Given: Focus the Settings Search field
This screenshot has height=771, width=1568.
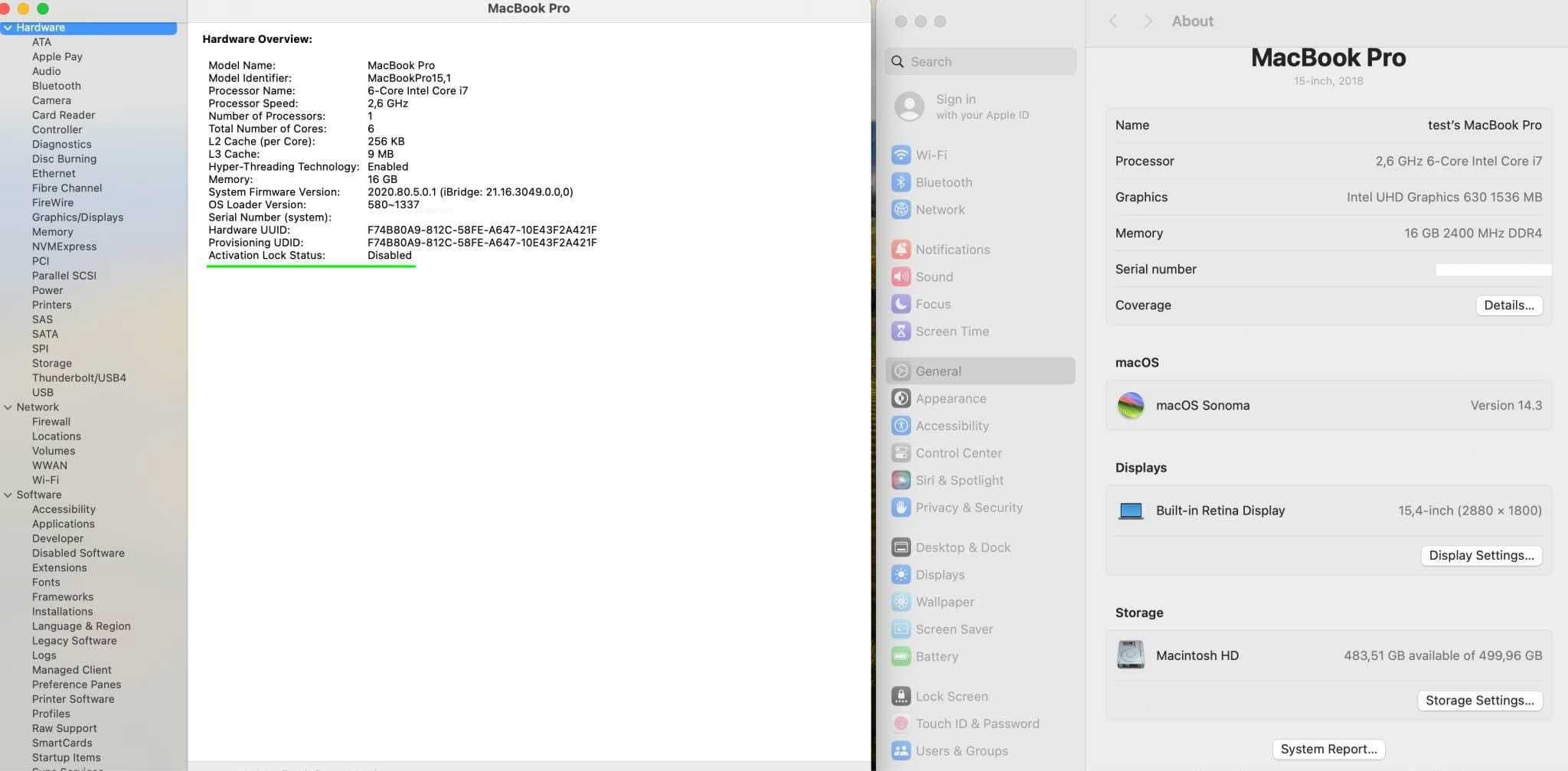Looking at the screenshot, I should [x=981, y=62].
